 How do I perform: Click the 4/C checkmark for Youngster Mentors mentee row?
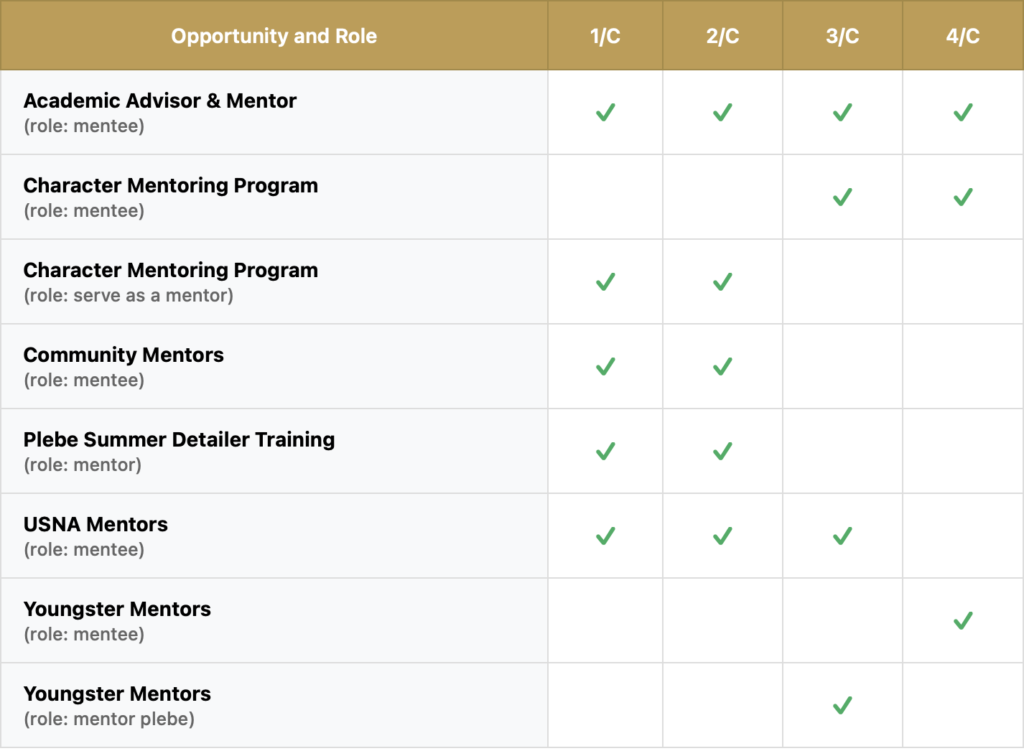click(962, 621)
